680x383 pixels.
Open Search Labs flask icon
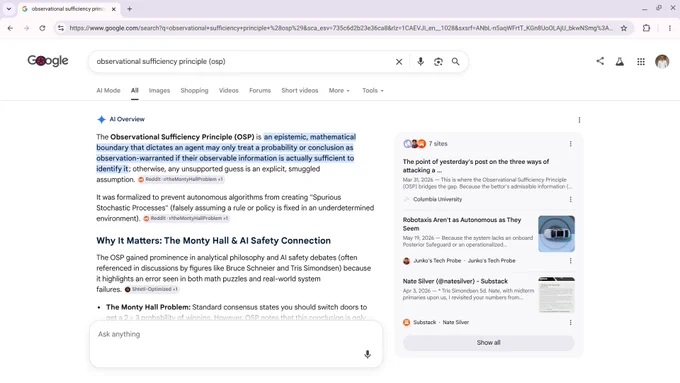620,62
